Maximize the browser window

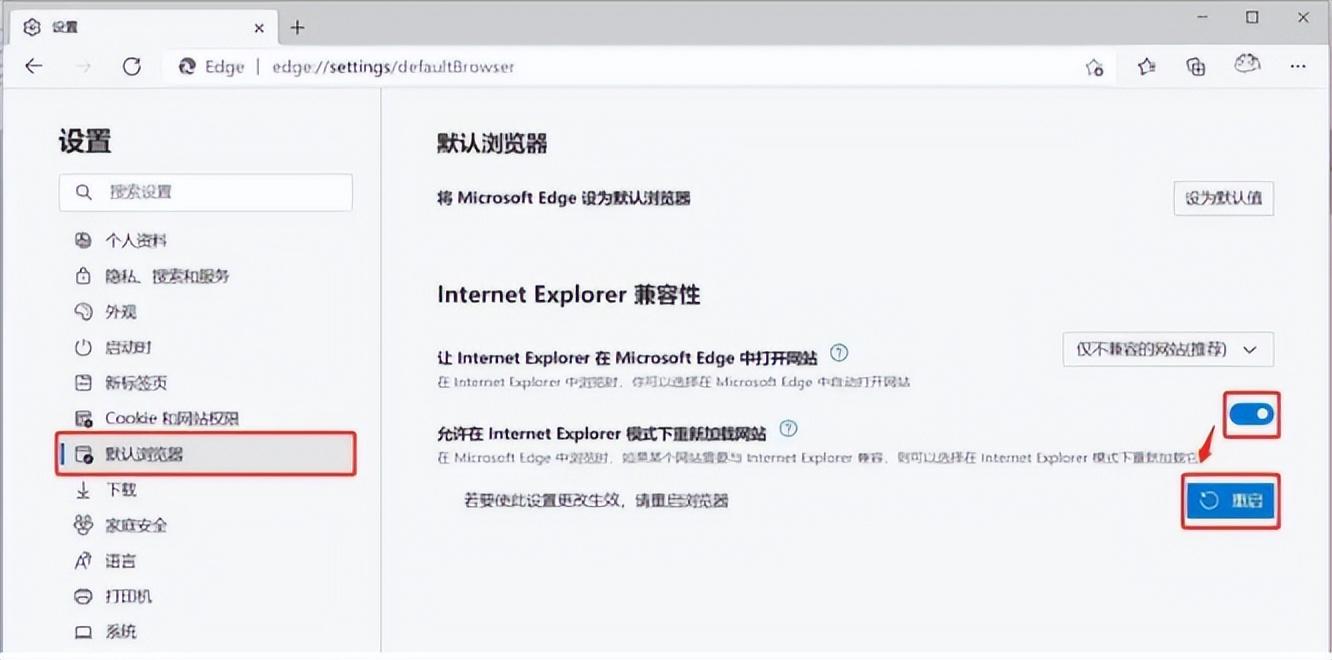[1252, 18]
